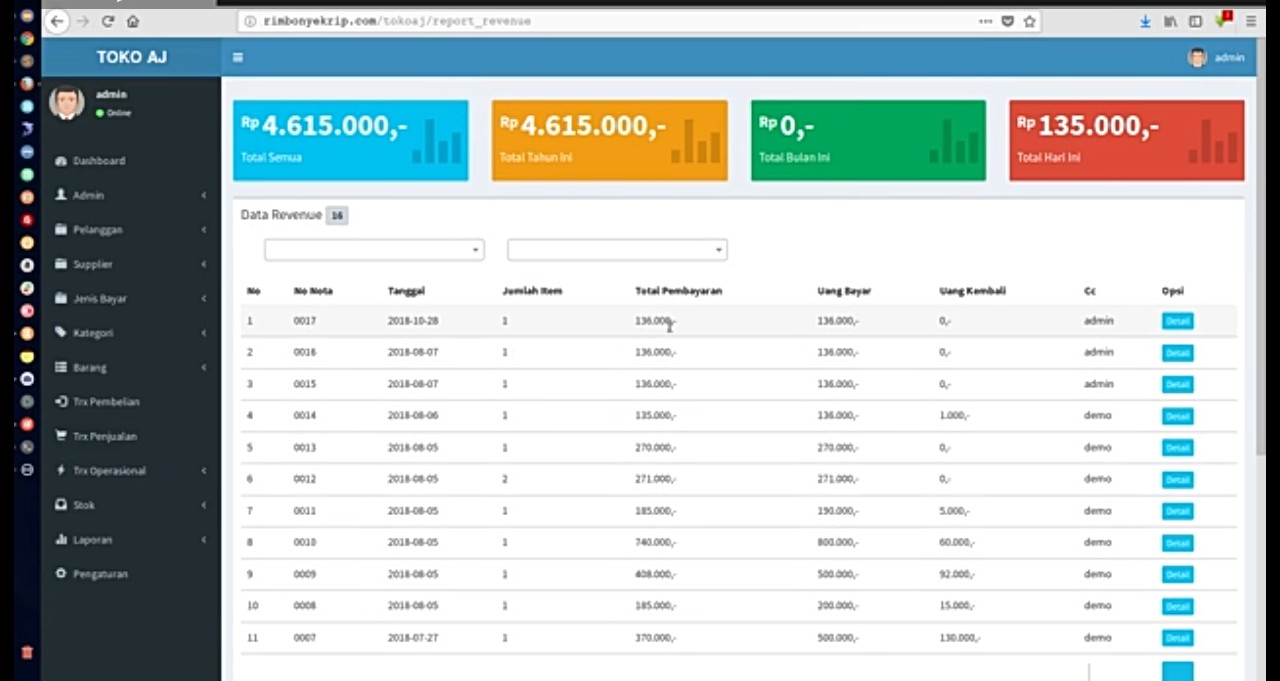
Task: Reload the page with refresh icon
Action: click(x=108, y=21)
